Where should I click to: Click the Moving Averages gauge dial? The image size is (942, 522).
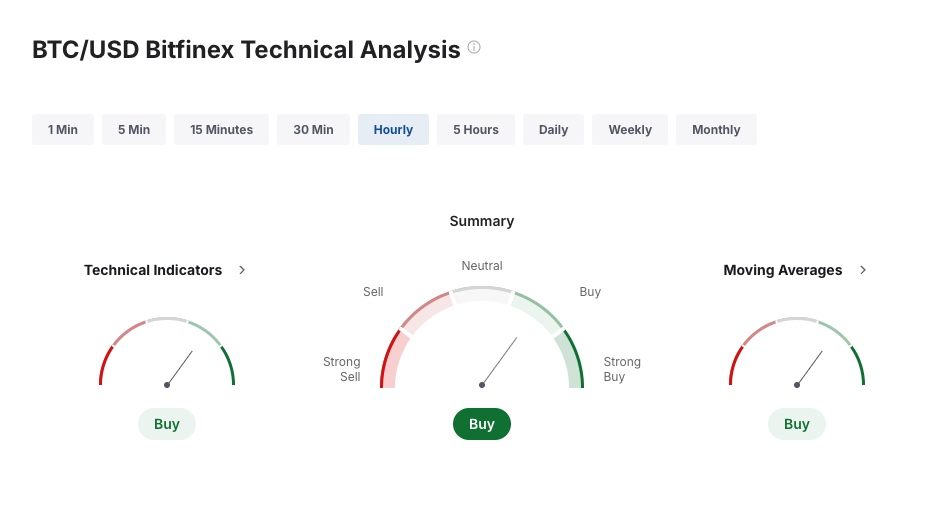pos(797,352)
